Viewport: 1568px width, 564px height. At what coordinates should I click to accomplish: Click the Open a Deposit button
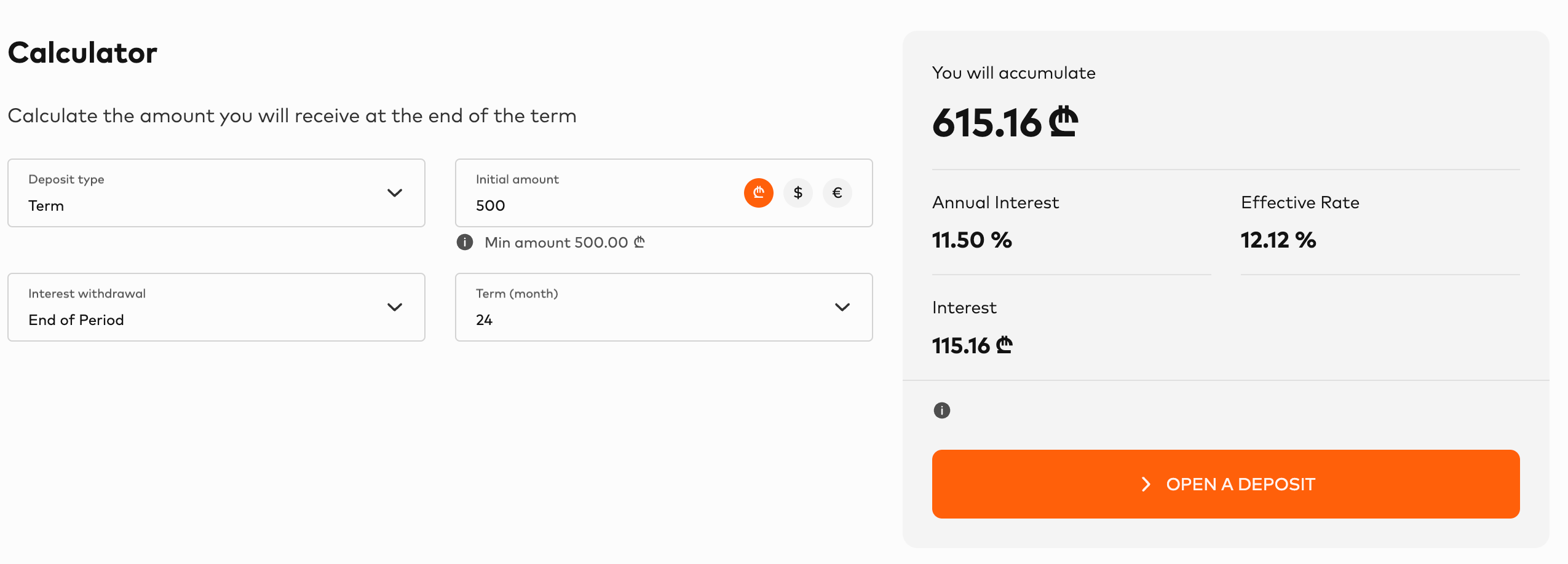click(x=1225, y=484)
